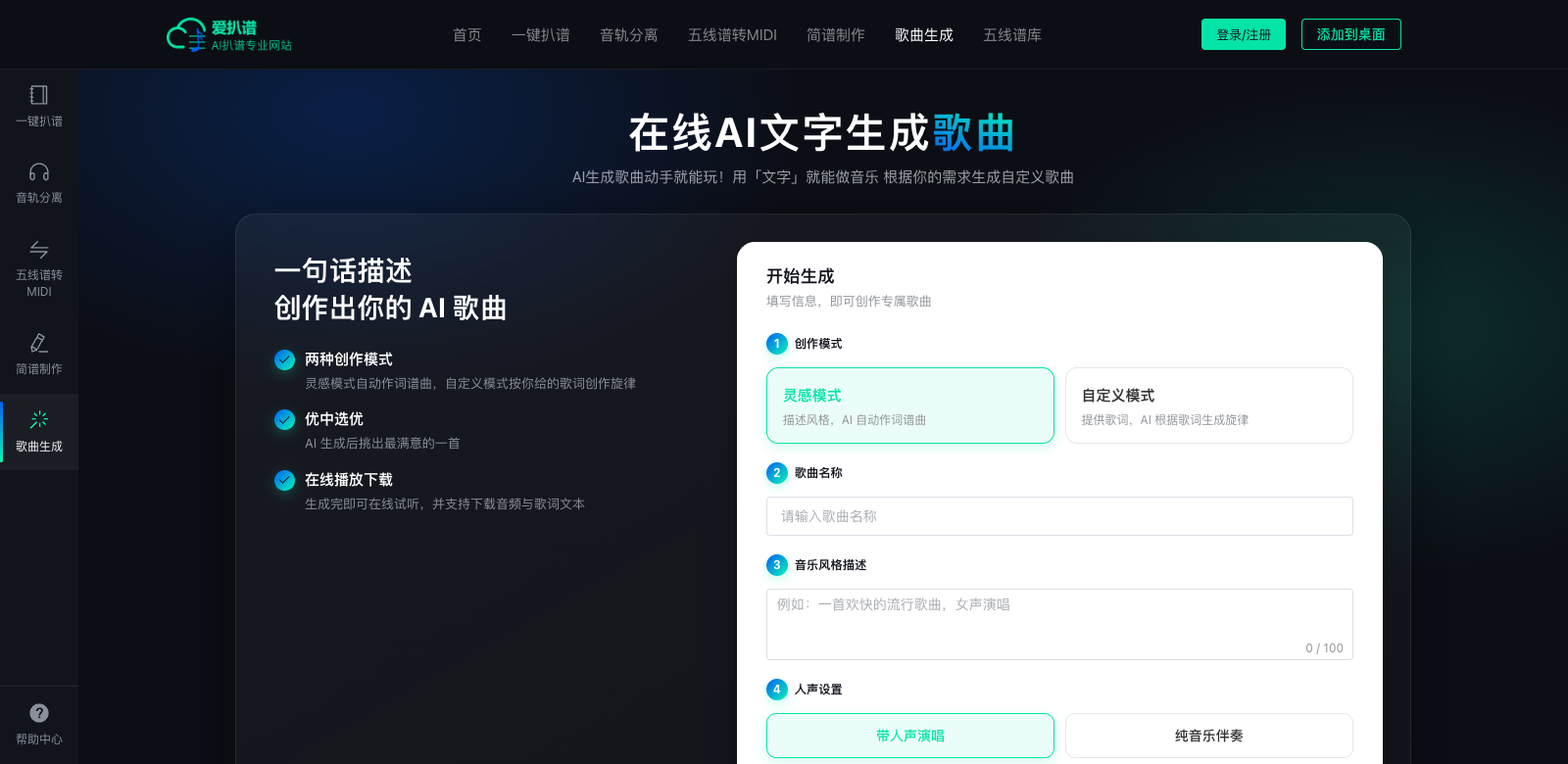The image size is (1568, 764).
Task: Click checkmark icon beside 优中选优
Action: click(x=284, y=419)
